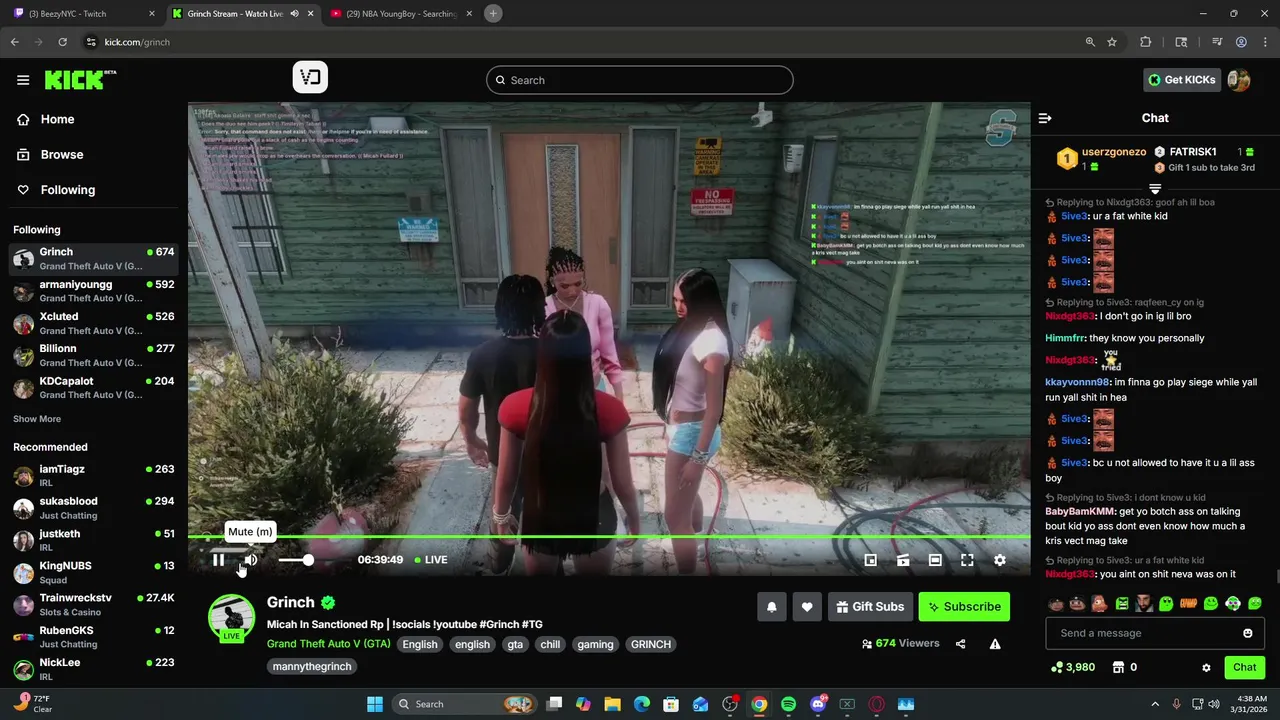1280x720 pixels.
Task: Bookmark this page with star icon
Action: click(x=1112, y=42)
